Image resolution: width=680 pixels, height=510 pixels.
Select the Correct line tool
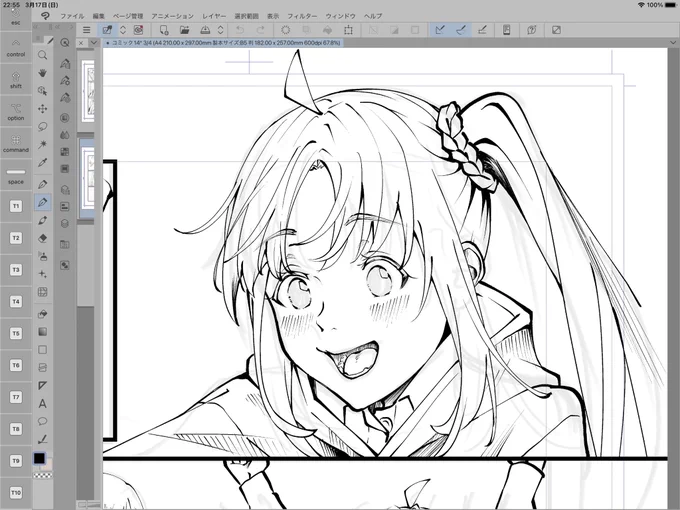pyautogui.click(x=42, y=439)
